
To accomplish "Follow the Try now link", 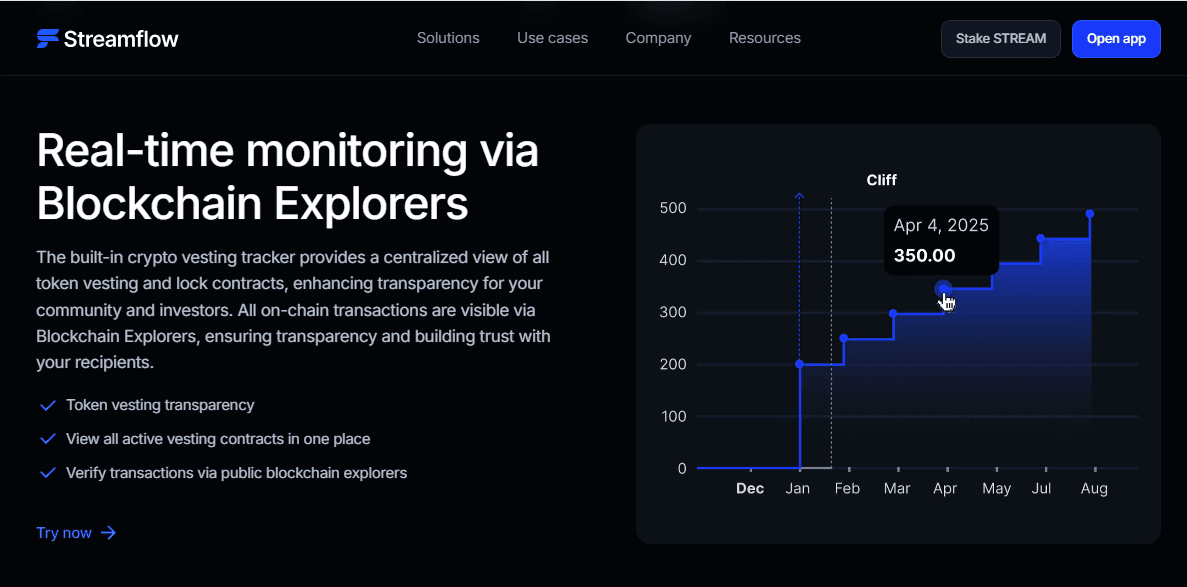I will [x=76, y=532].
